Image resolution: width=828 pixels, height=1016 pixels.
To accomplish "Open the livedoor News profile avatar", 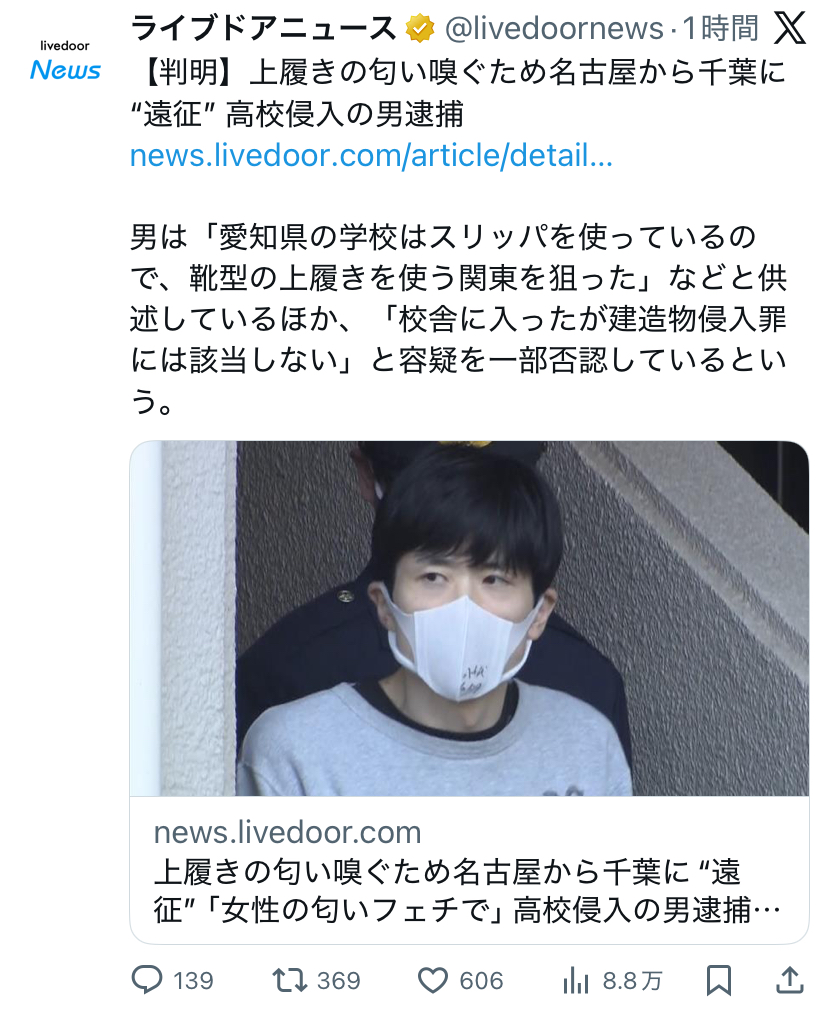I will (x=65, y=60).
